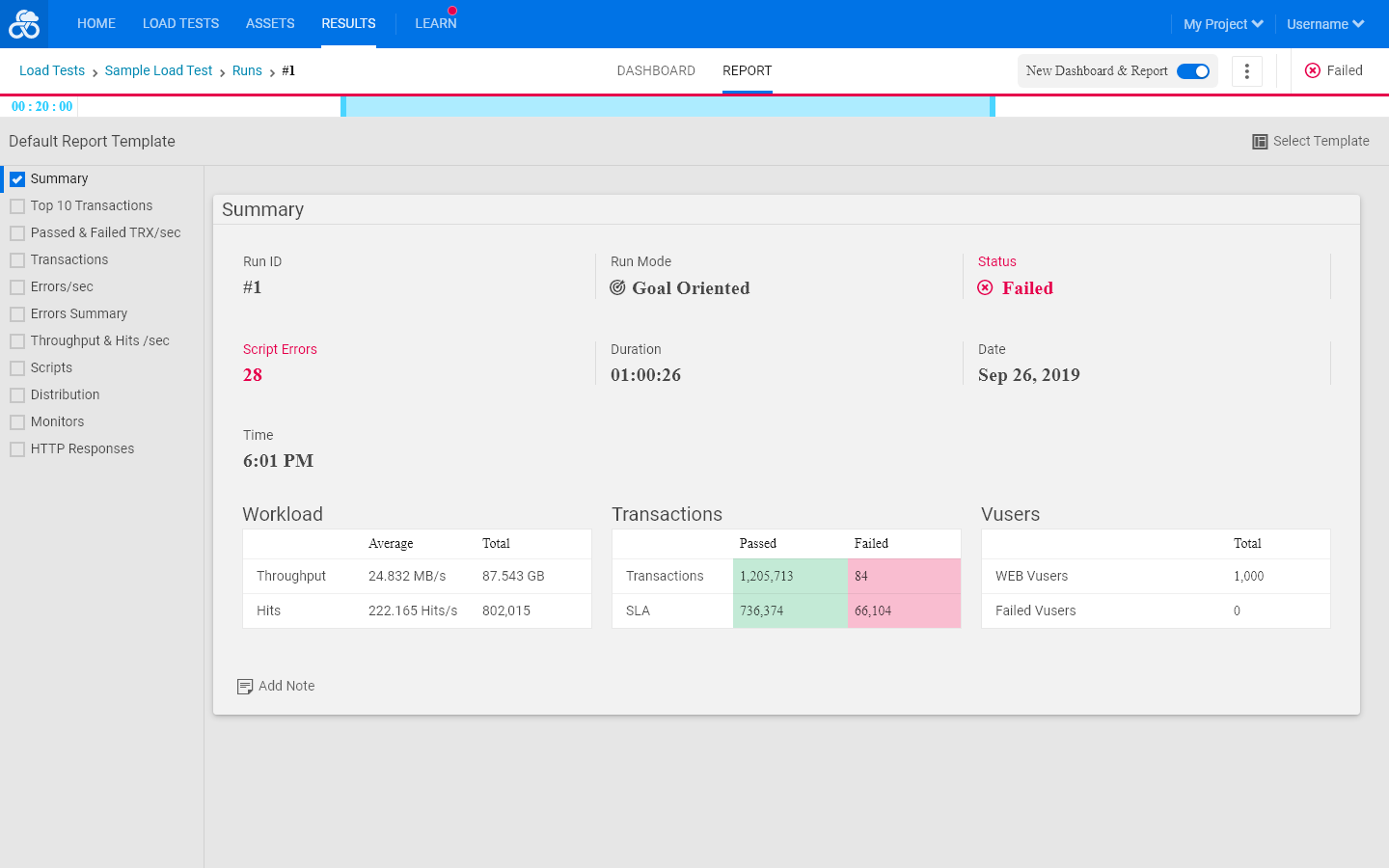This screenshot has height=868, width=1389.
Task: Switch to the Dashboard tab
Action: 656,70
